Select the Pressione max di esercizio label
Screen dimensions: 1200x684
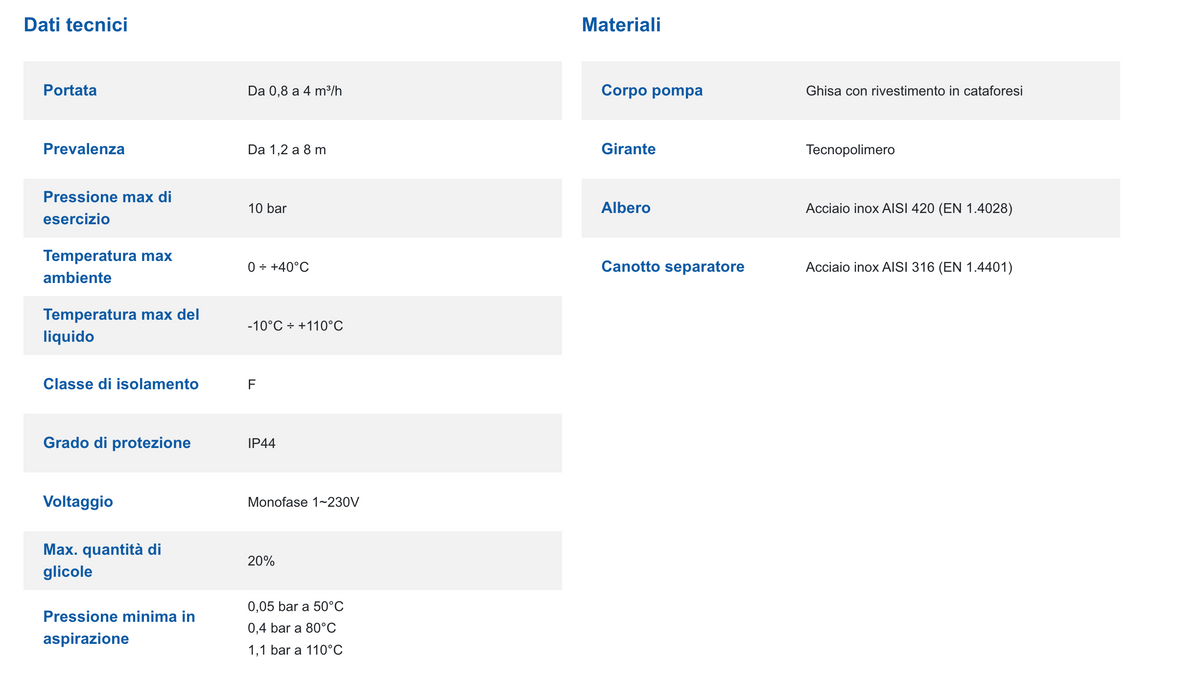(x=107, y=208)
